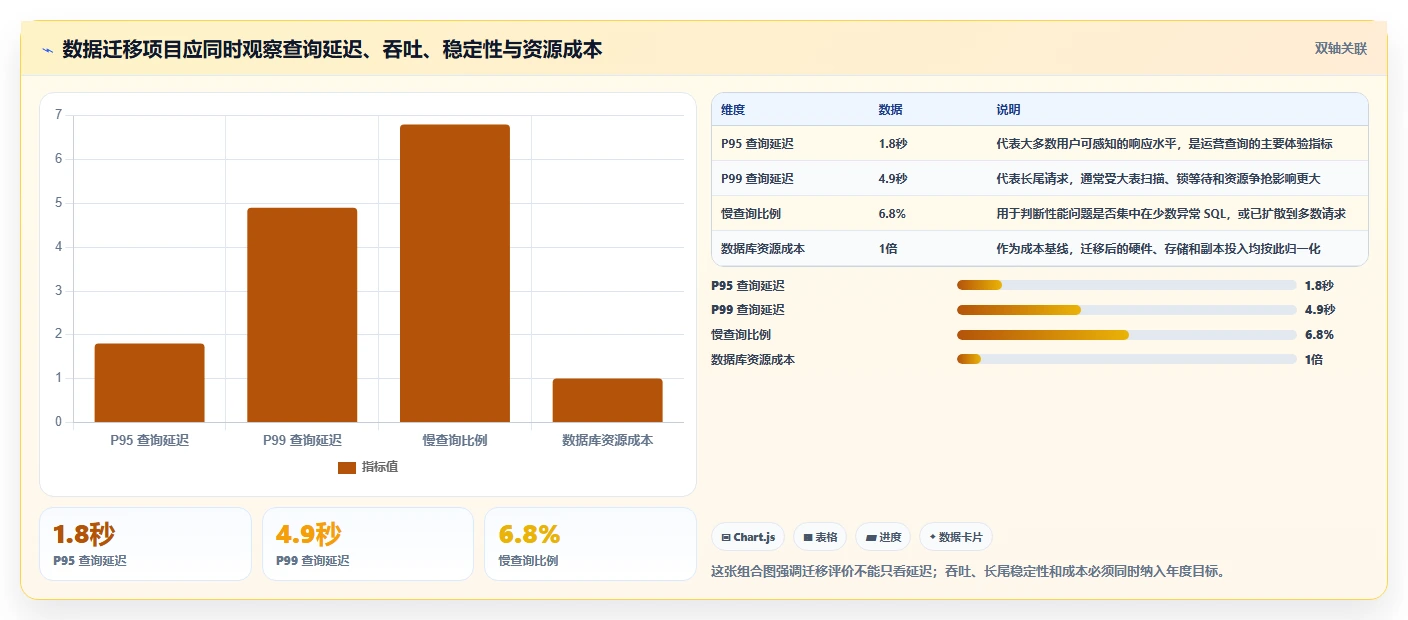Click the footnote text about 迁移评价
Viewport: 1408px width, 620px height.
coord(968,572)
